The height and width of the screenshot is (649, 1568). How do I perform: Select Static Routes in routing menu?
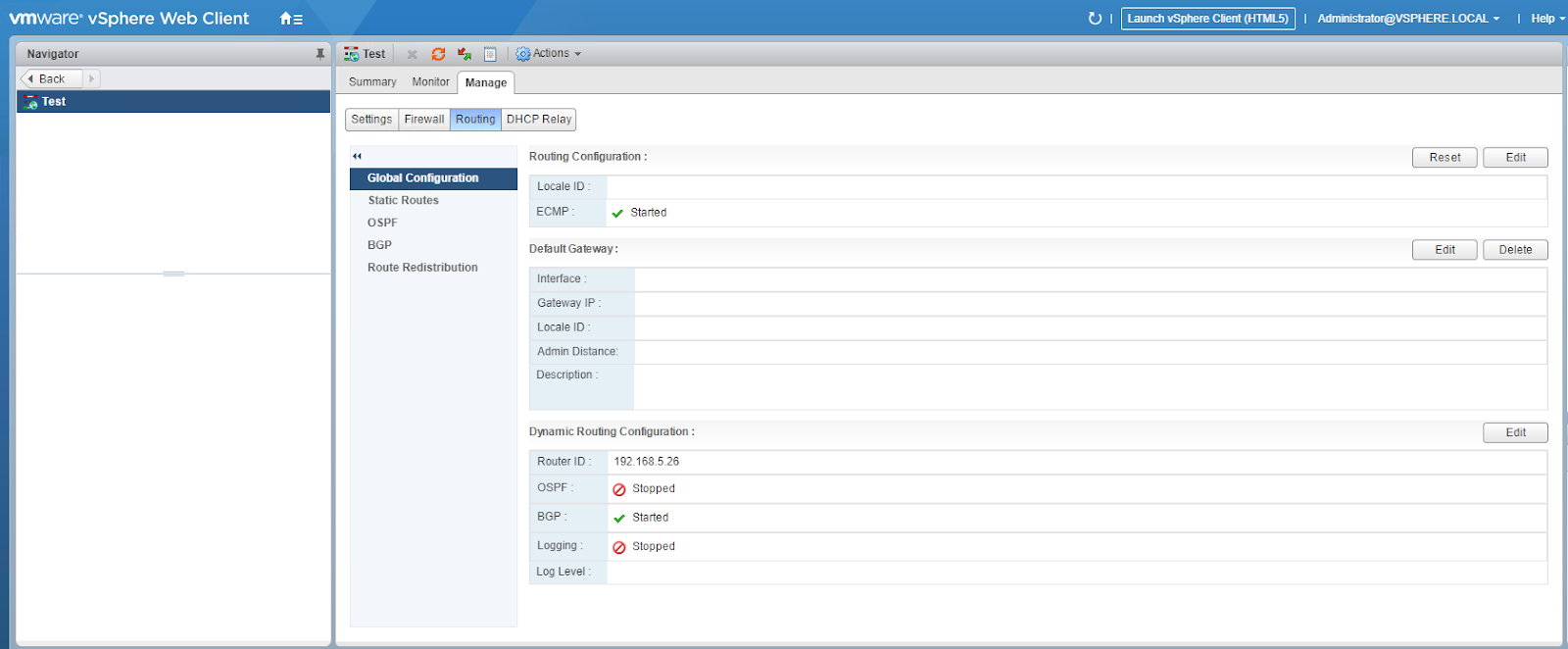[x=403, y=200]
